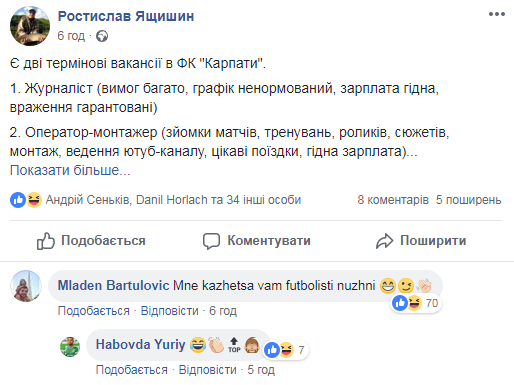Open list of people who reacted to post
Image resolution: width=514 pixels, height=385 pixels.
tap(173, 200)
